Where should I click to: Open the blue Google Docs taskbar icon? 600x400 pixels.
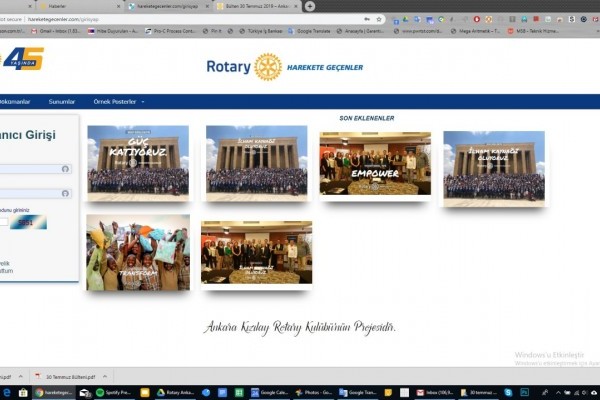[x=222, y=392]
